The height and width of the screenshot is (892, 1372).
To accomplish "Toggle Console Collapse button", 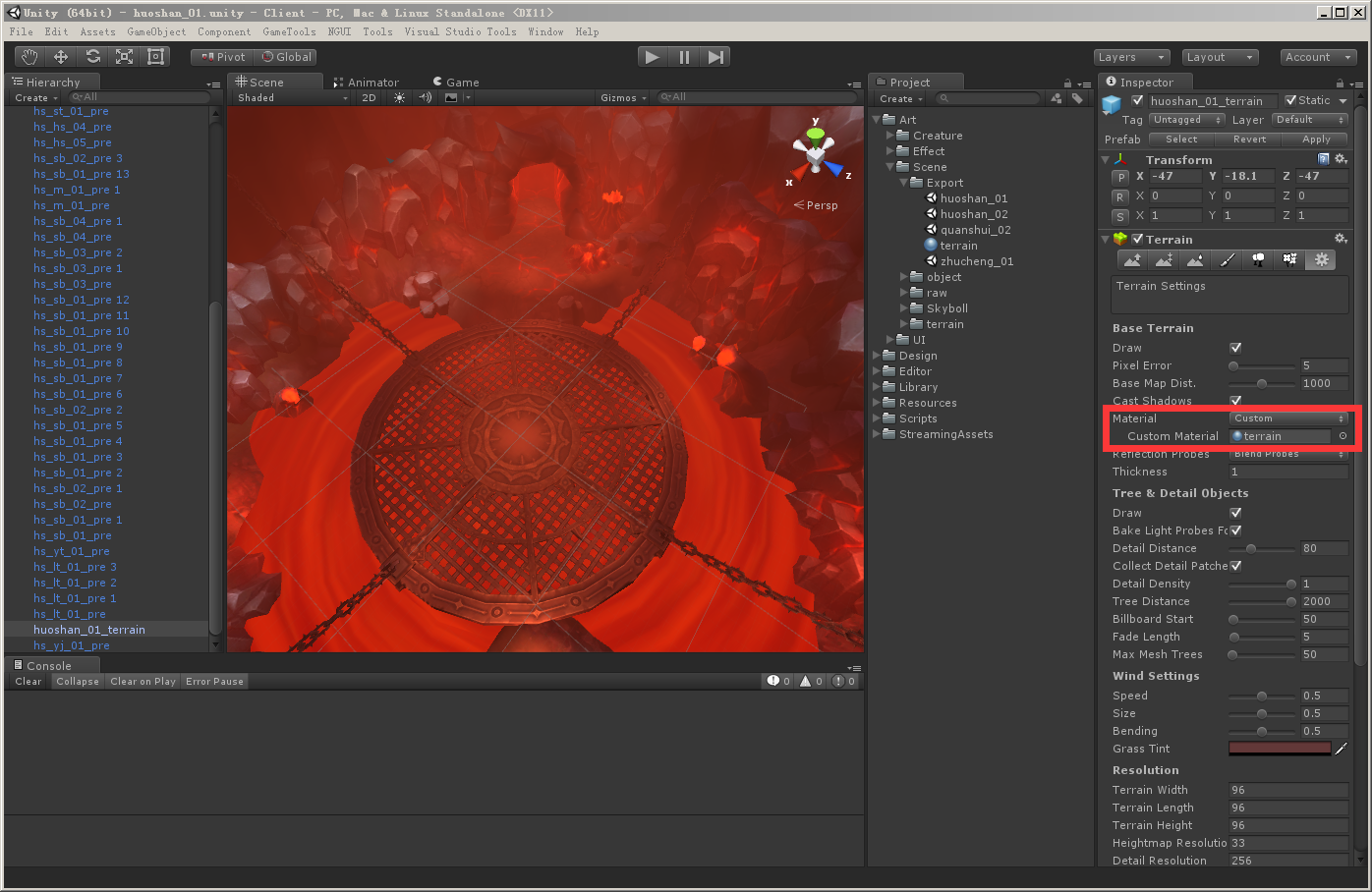I will pos(78,682).
